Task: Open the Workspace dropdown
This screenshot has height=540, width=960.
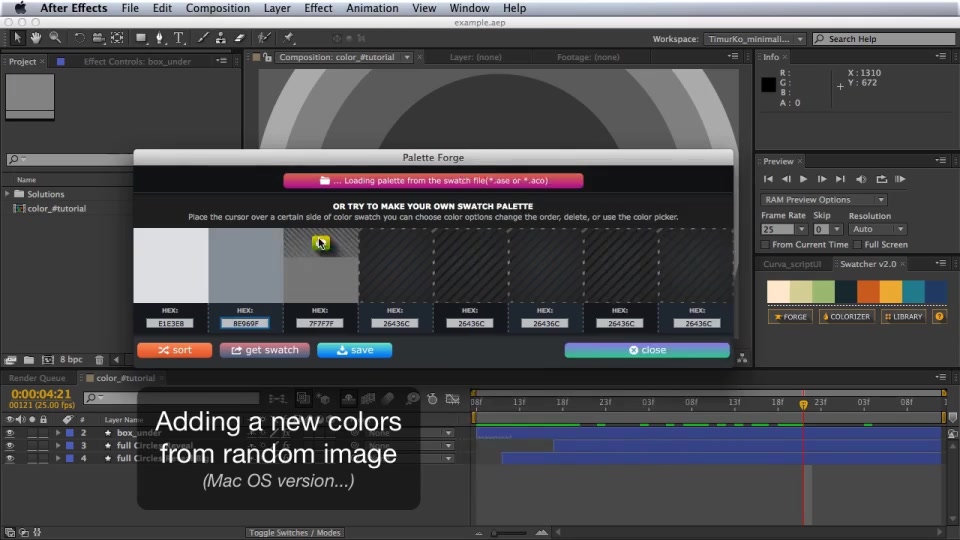Action: 754,39
